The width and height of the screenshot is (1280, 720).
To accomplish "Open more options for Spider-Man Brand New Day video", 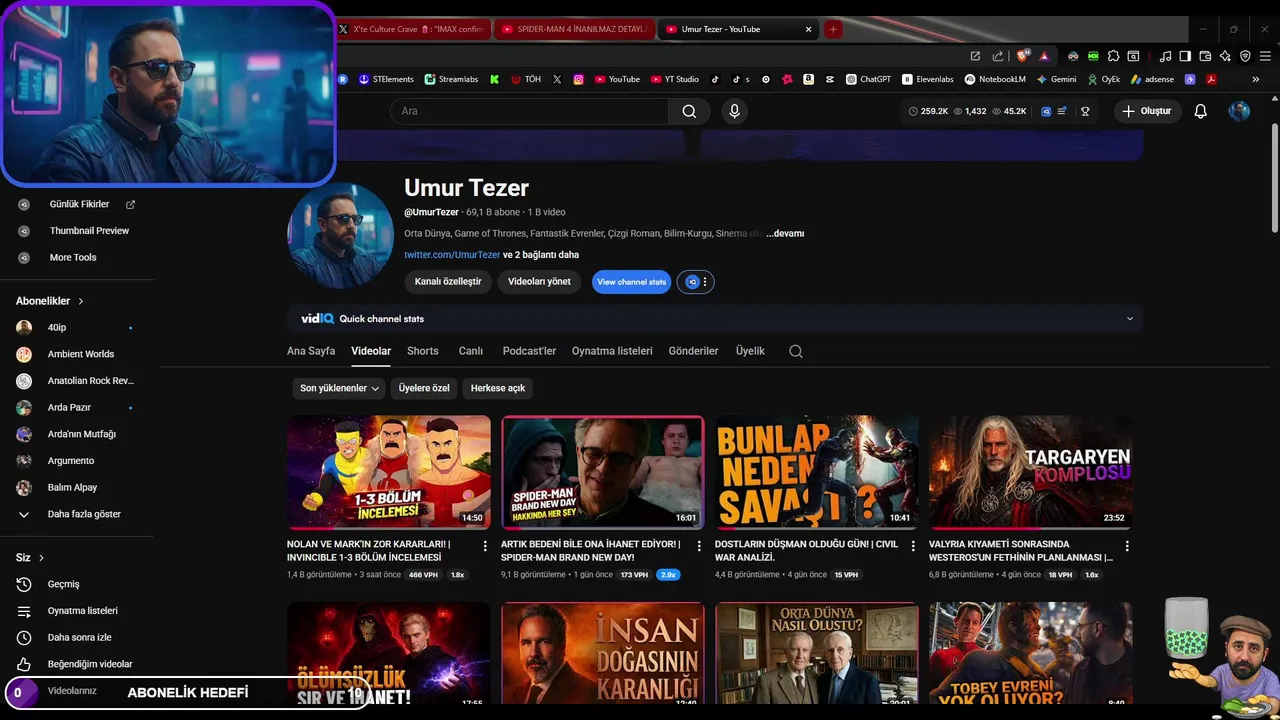I will (x=699, y=546).
